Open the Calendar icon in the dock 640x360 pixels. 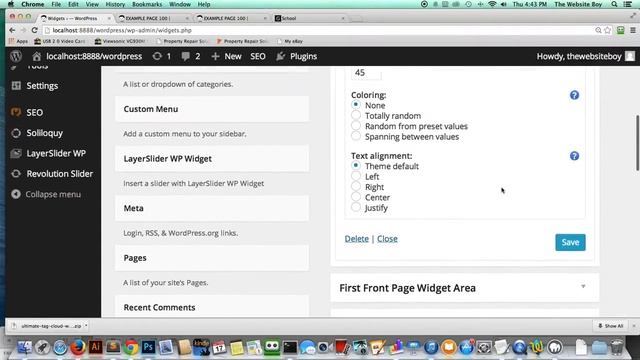(x=219, y=347)
